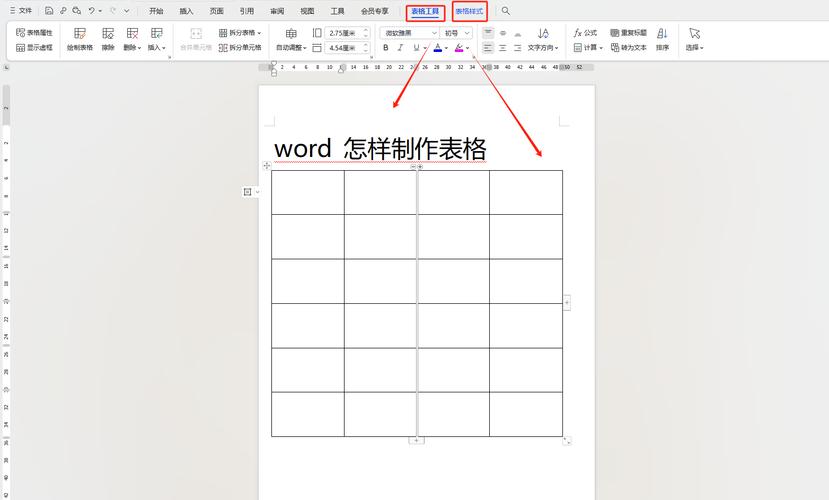Click the layout options icon left of table
Screen dimensions: 829x500
[x=247, y=192]
